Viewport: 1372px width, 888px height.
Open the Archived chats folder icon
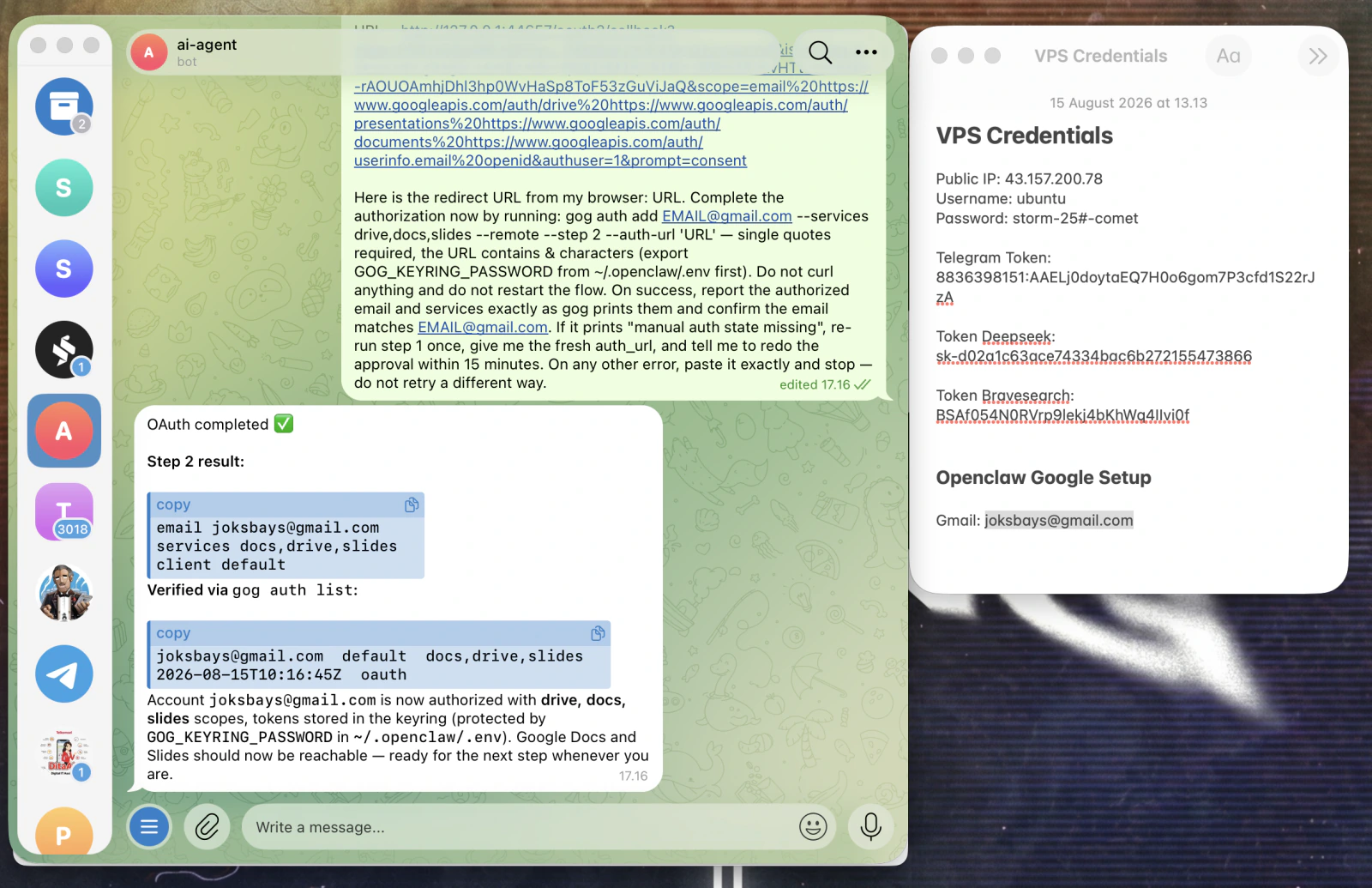tap(63, 106)
